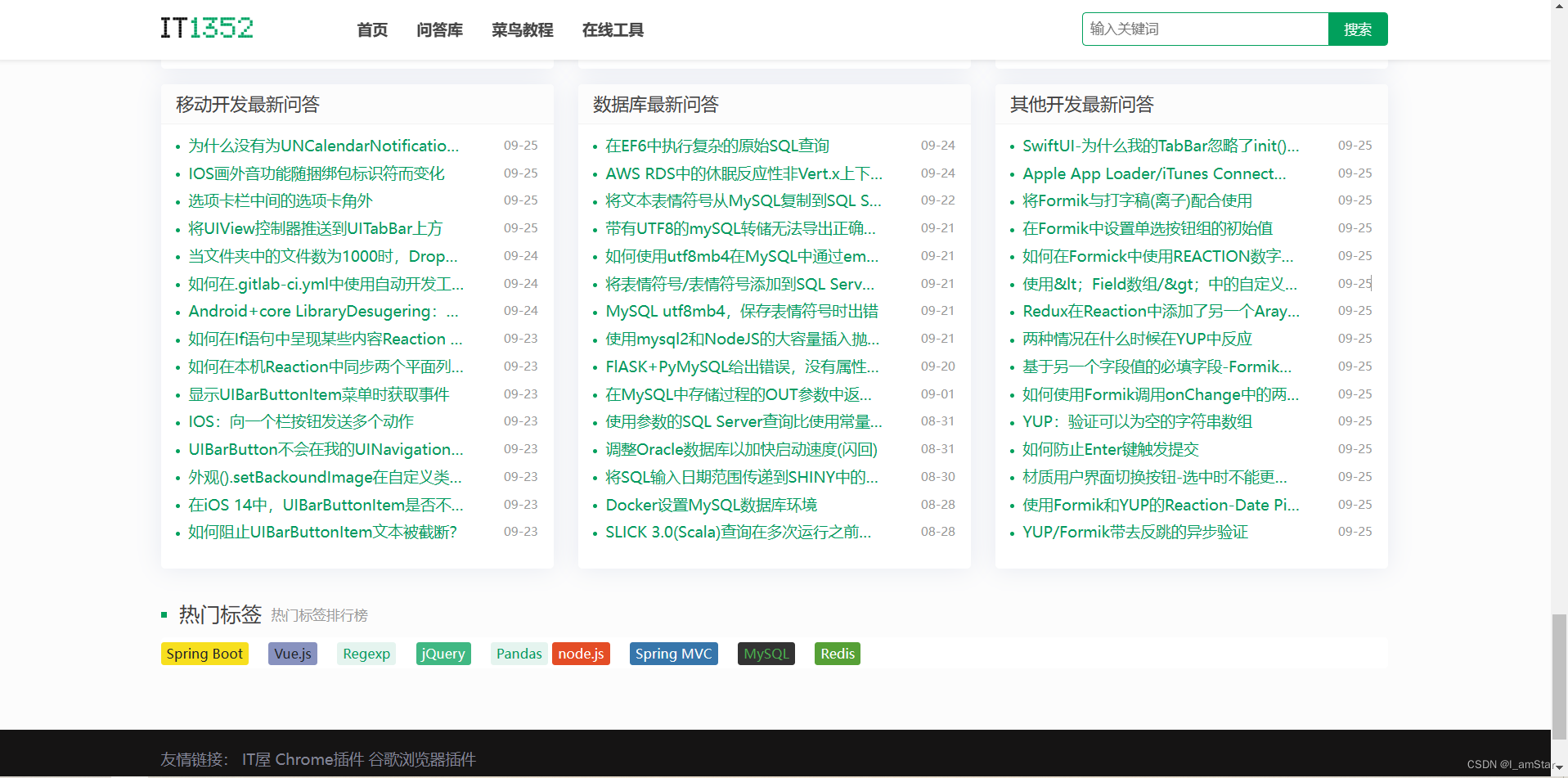
Task: Open the 问答库 nav item
Action: tap(439, 30)
